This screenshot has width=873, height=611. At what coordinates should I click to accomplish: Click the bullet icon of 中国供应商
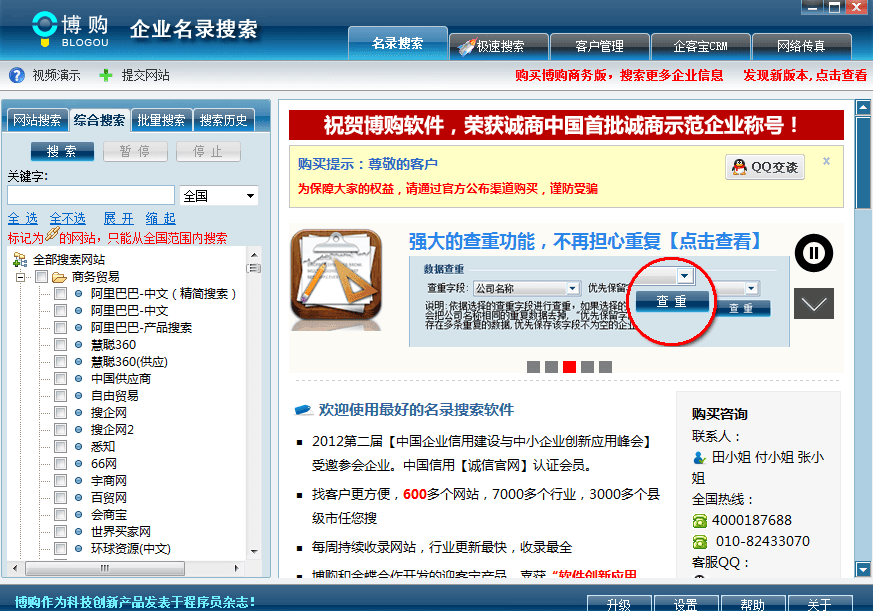[x=79, y=379]
